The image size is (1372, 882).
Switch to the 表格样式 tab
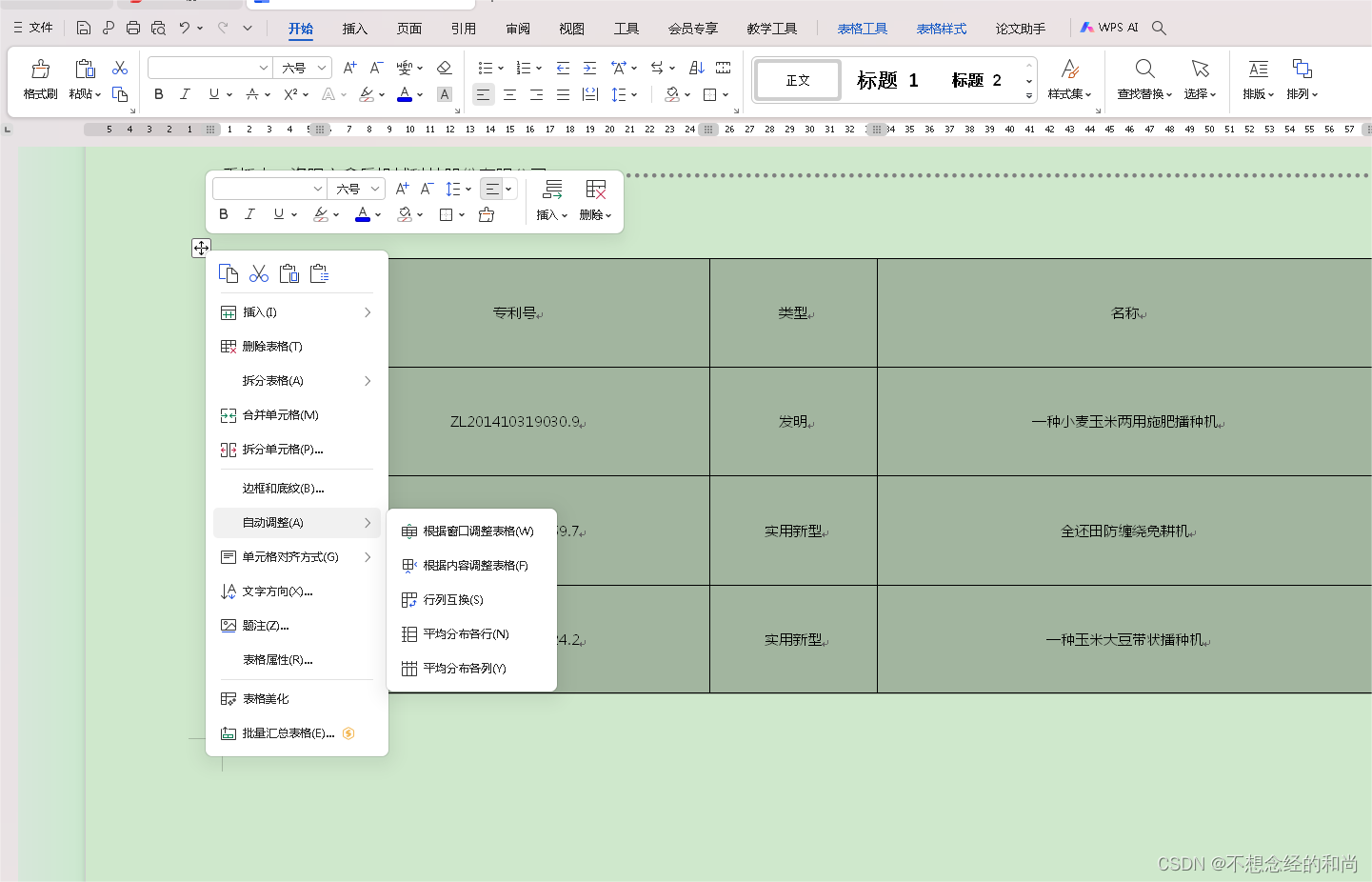pos(942,29)
